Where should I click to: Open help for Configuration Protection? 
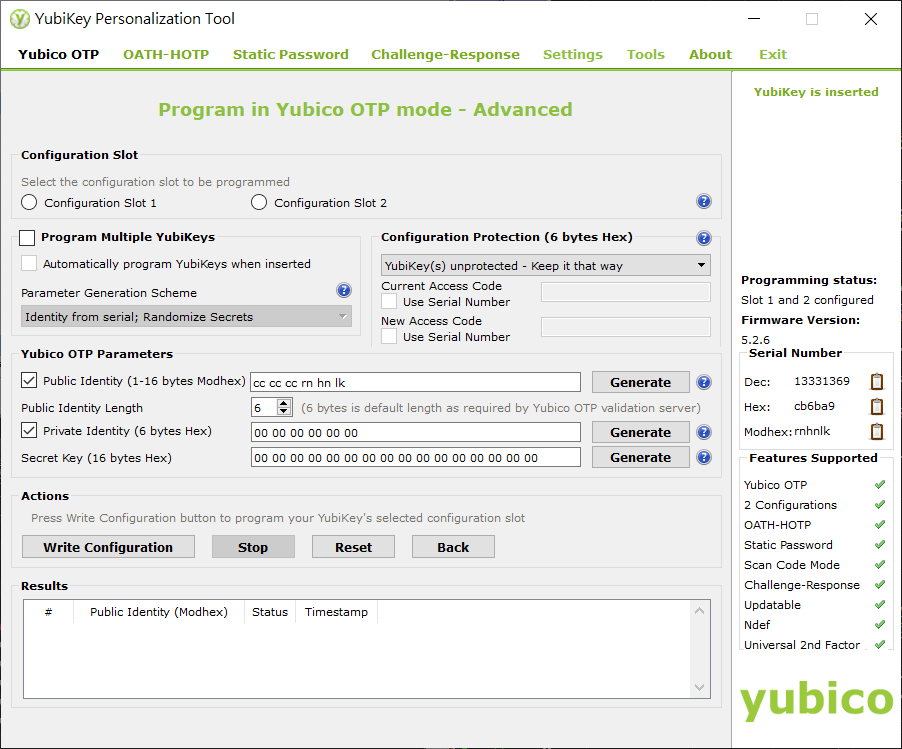tap(704, 238)
